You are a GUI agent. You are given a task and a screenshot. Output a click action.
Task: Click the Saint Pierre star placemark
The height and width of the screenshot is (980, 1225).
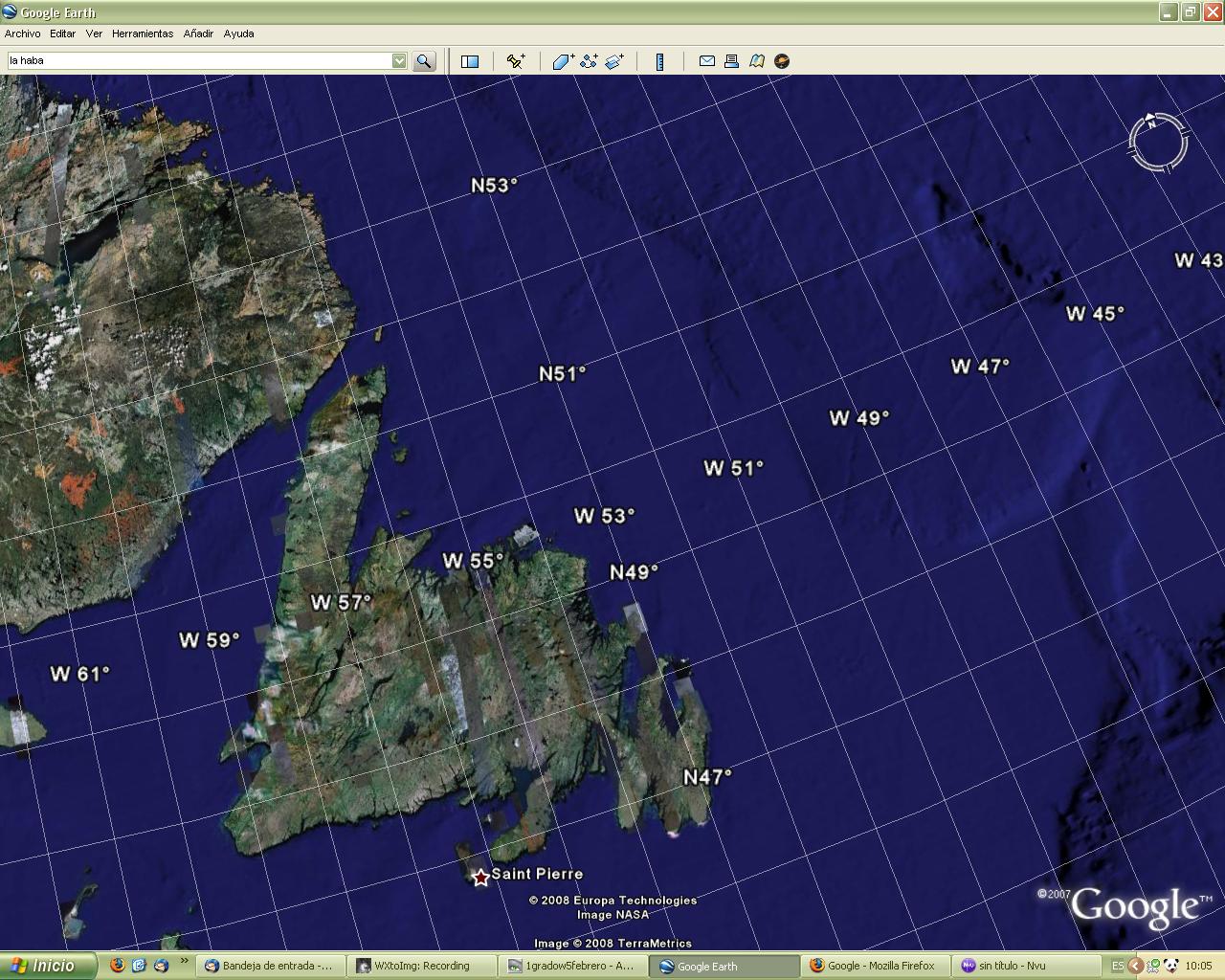[480, 877]
